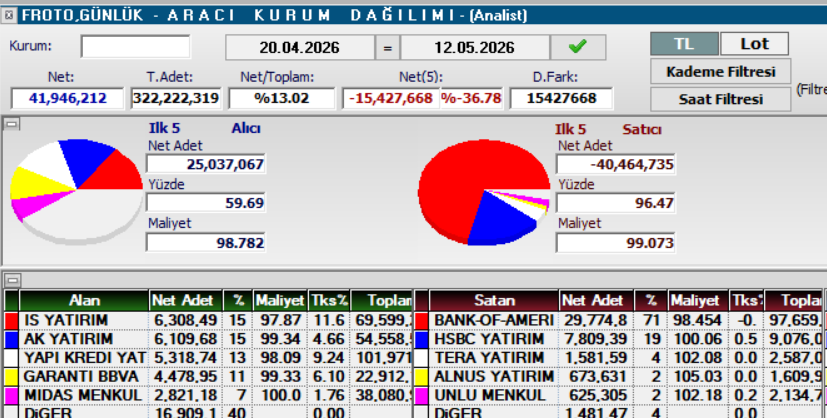
Task: Select TERA YATIRIM seller row
Action: point(618,358)
